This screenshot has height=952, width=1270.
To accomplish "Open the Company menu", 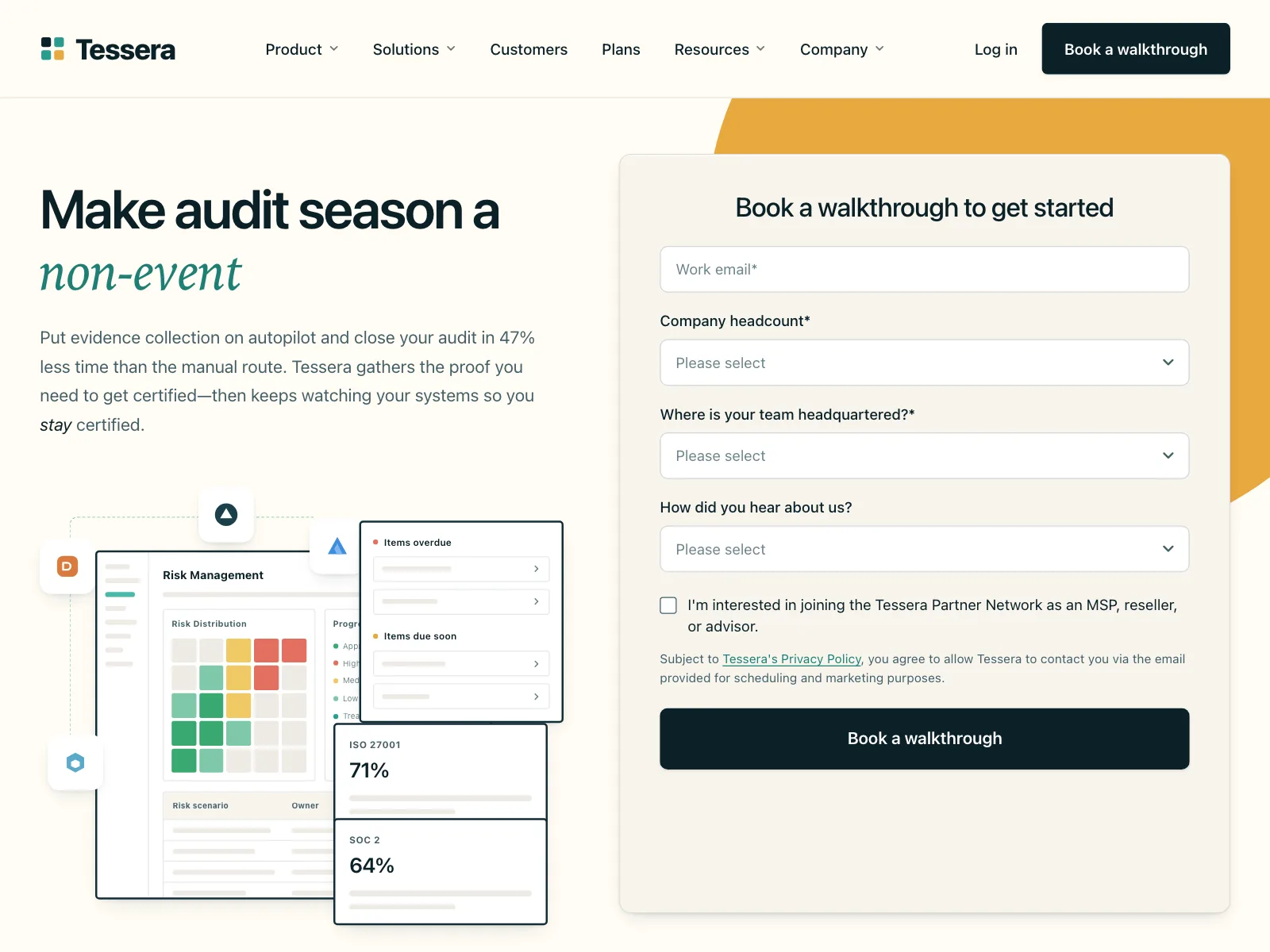I will pyautogui.click(x=842, y=49).
